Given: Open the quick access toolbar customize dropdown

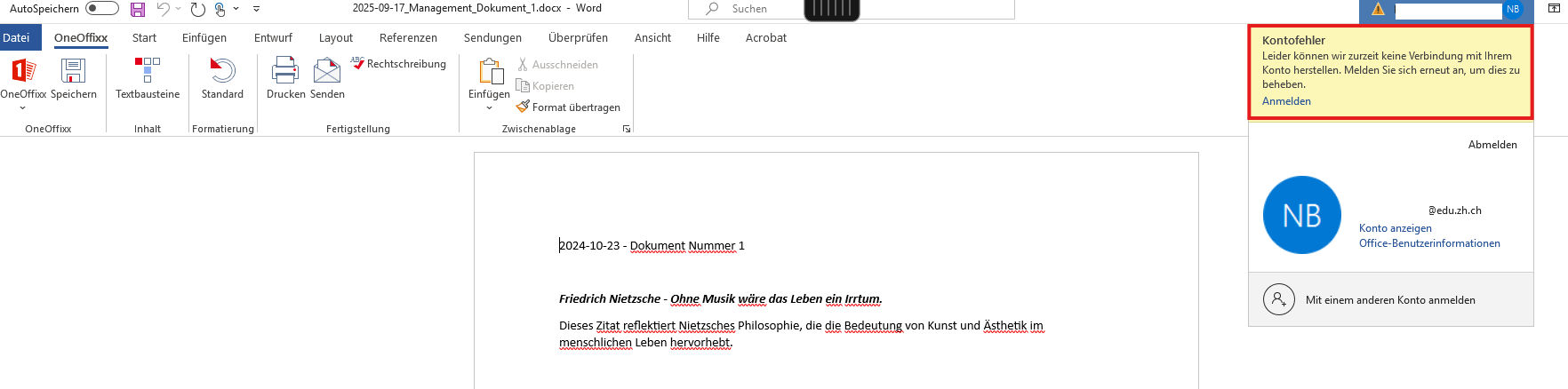Looking at the screenshot, I should [257, 9].
